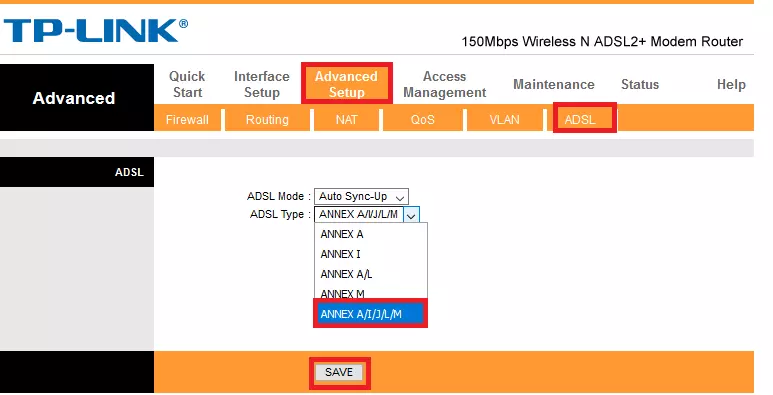Open the NAT submenu
This screenshot has width=773, height=395.
pos(347,120)
